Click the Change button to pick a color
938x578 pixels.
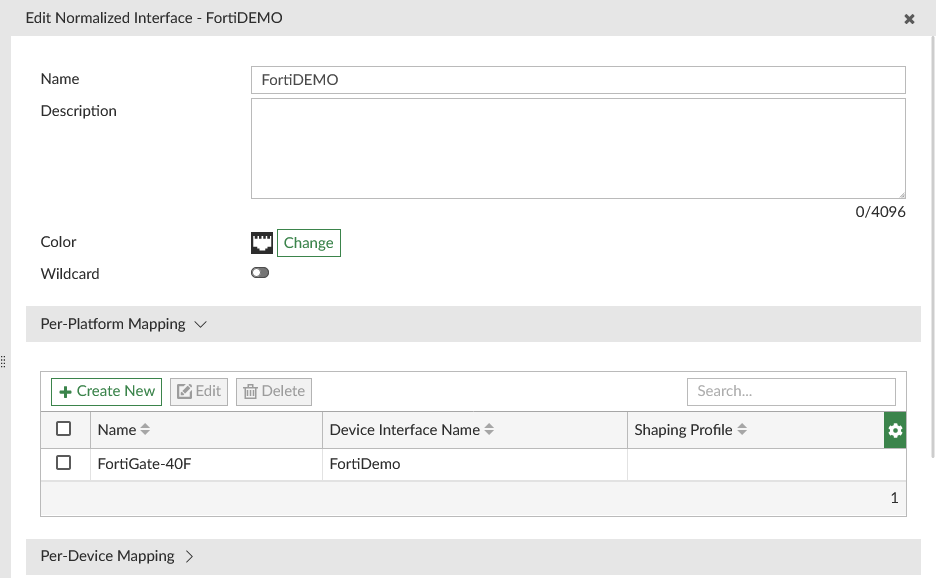pos(308,242)
